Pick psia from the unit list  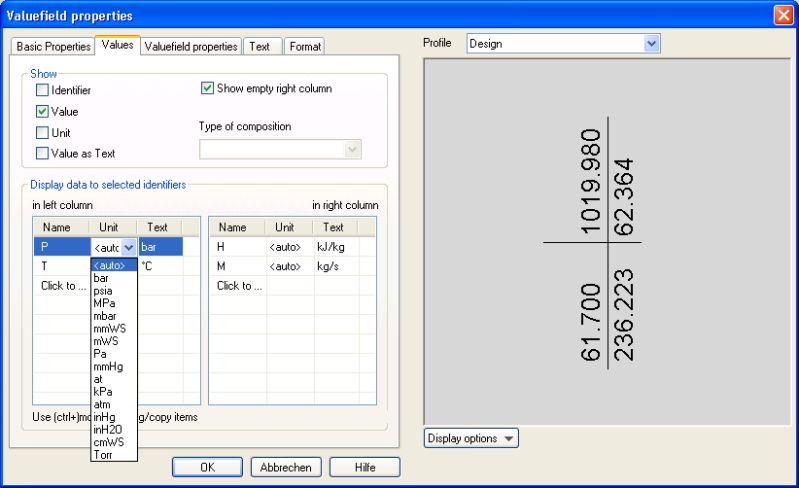click(114, 291)
